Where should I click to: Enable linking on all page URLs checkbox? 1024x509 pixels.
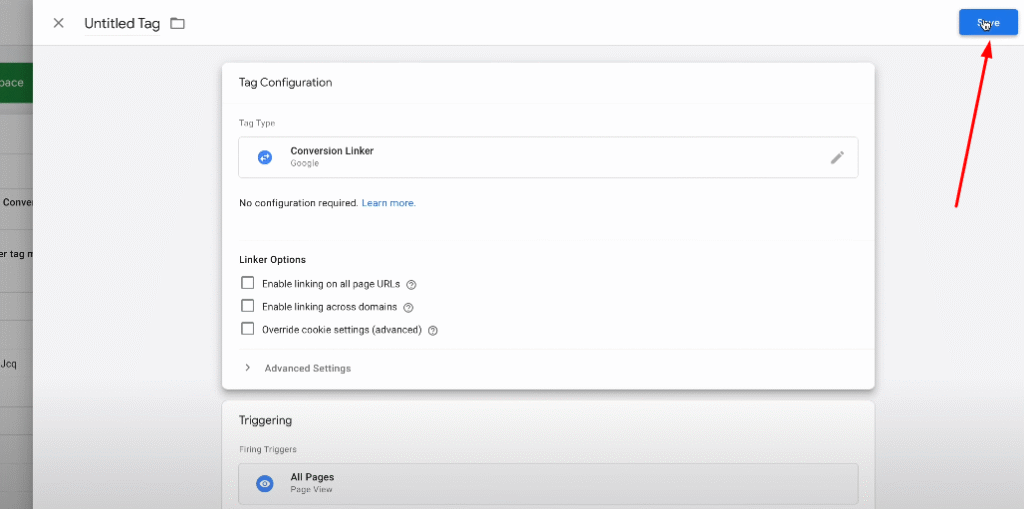(x=248, y=283)
